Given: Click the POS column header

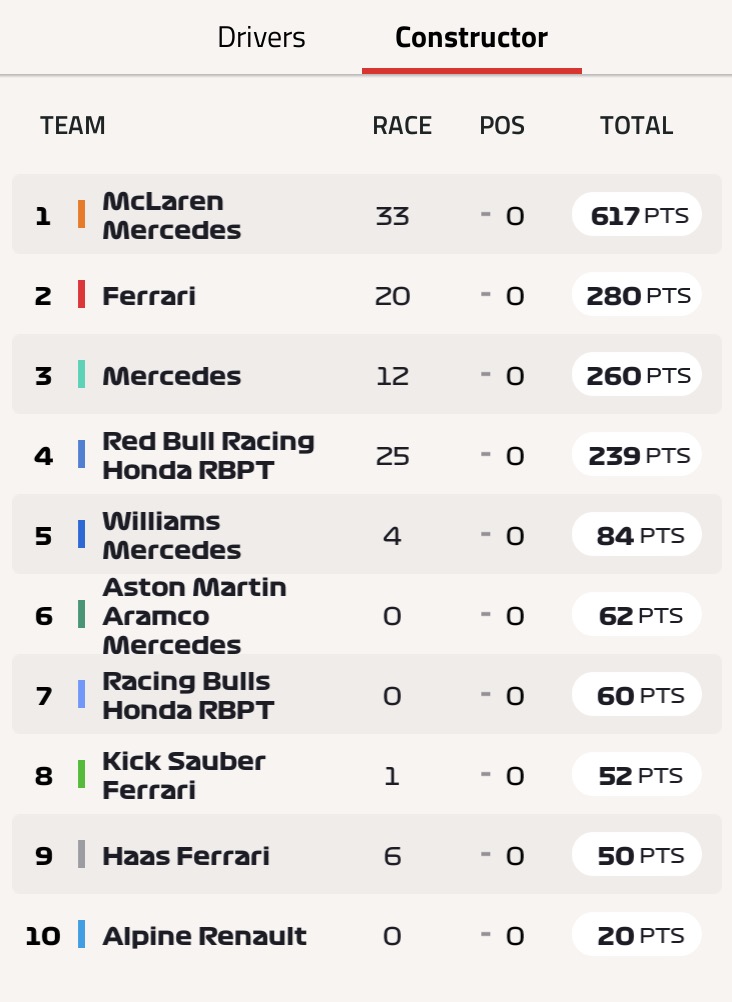Looking at the screenshot, I should click(x=502, y=125).
